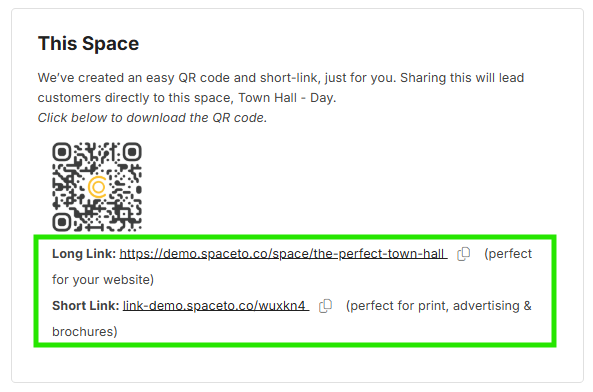
Task: Click the 'perfect for print, advertising &' text
Action: (x=439, y=305)
